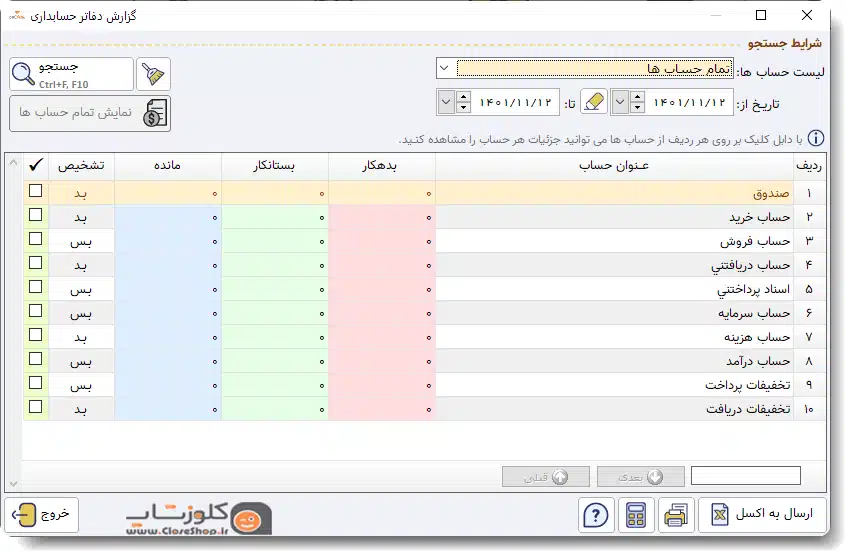846x552 pixels.
Task: Select the اسناد پرداختني row title
Action: 753,289
